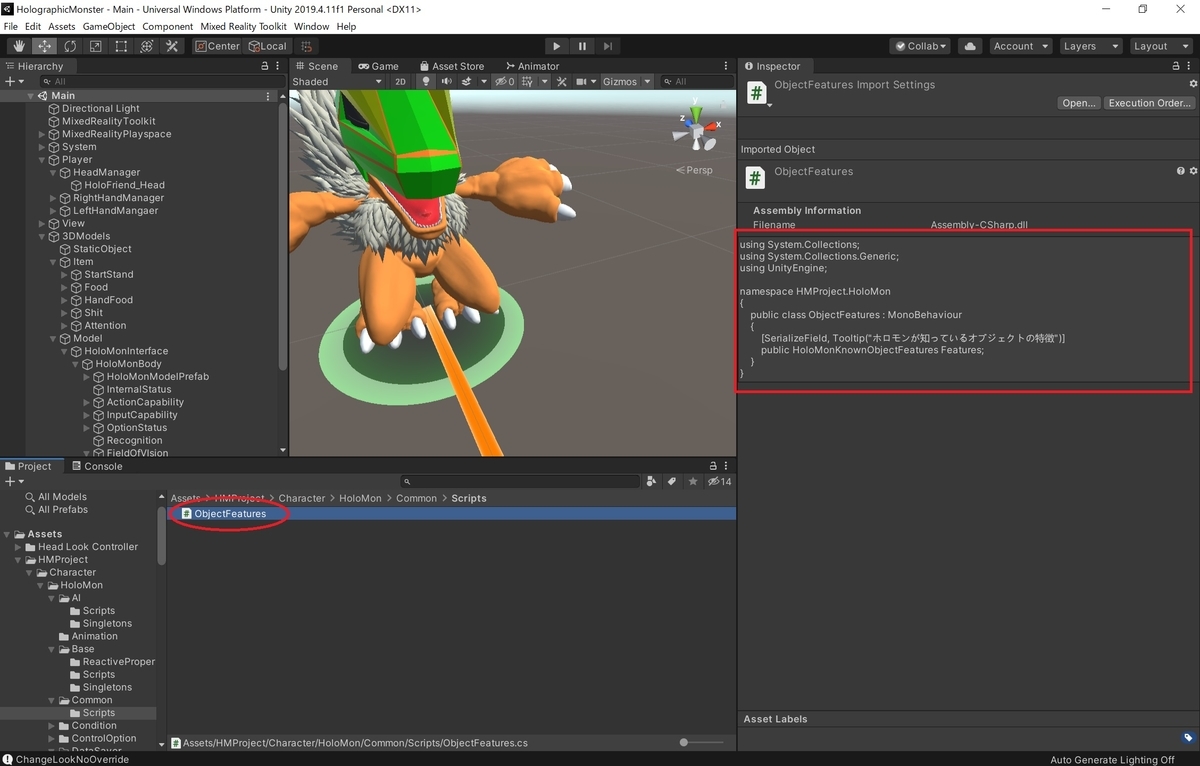The height and width of the screenshot is (766, 1200).
Task: Show Project favorites star
Action: (x=693, y=481)
